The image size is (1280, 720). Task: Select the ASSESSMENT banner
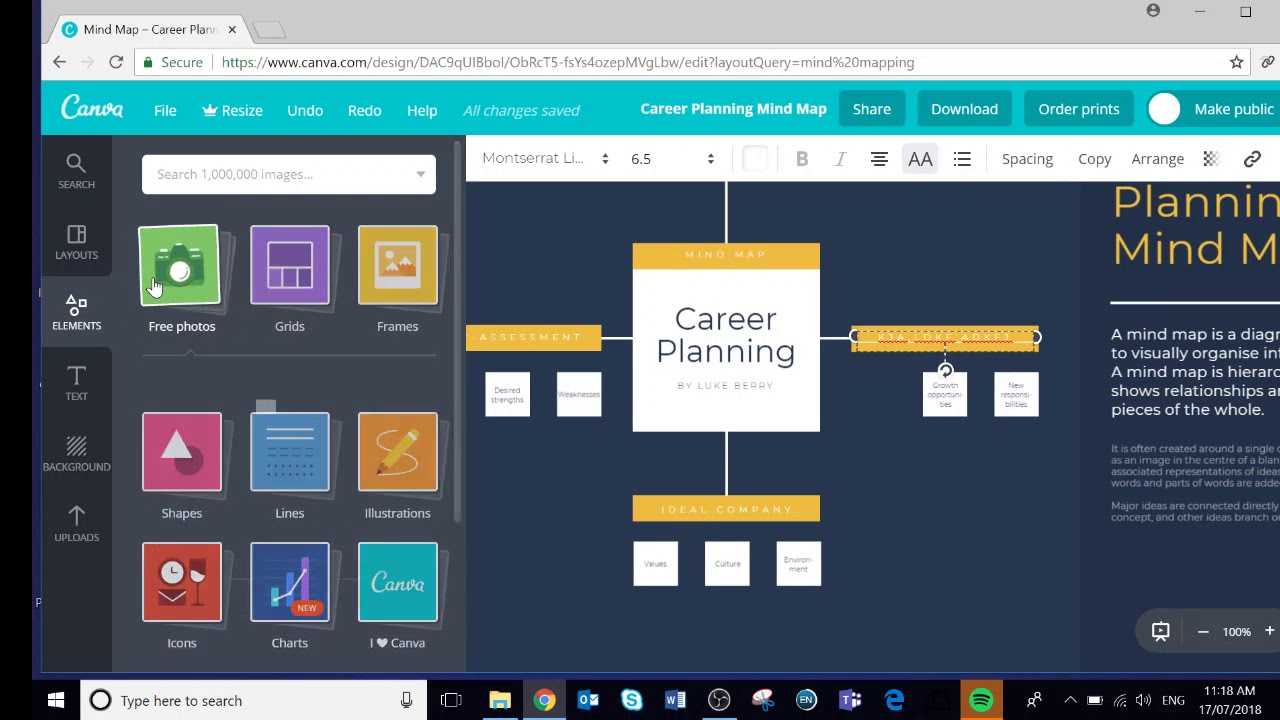pos(533,337)
